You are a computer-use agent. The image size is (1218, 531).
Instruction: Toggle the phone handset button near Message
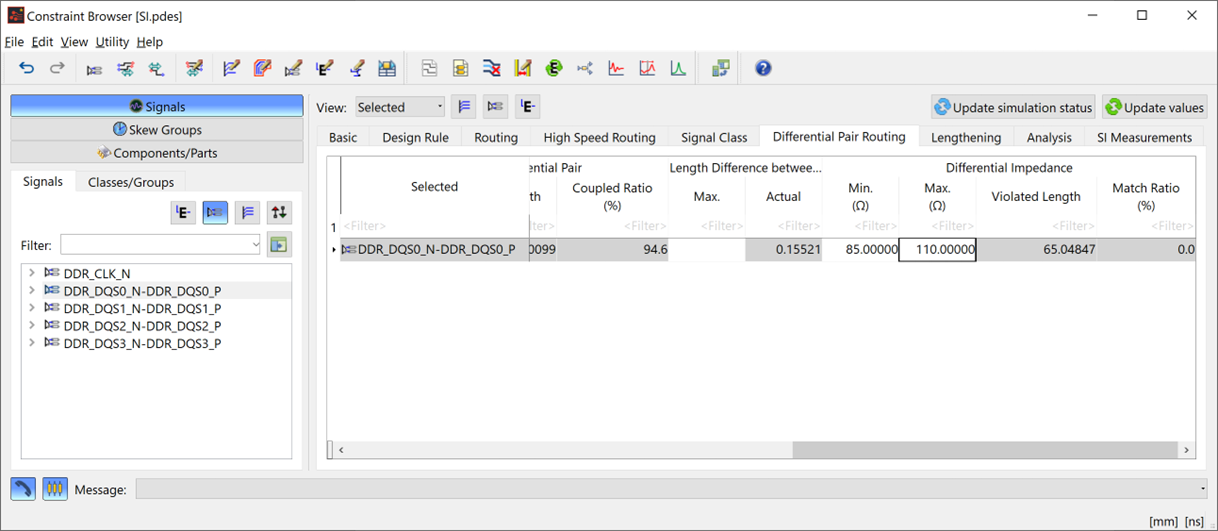pos(23,489)
